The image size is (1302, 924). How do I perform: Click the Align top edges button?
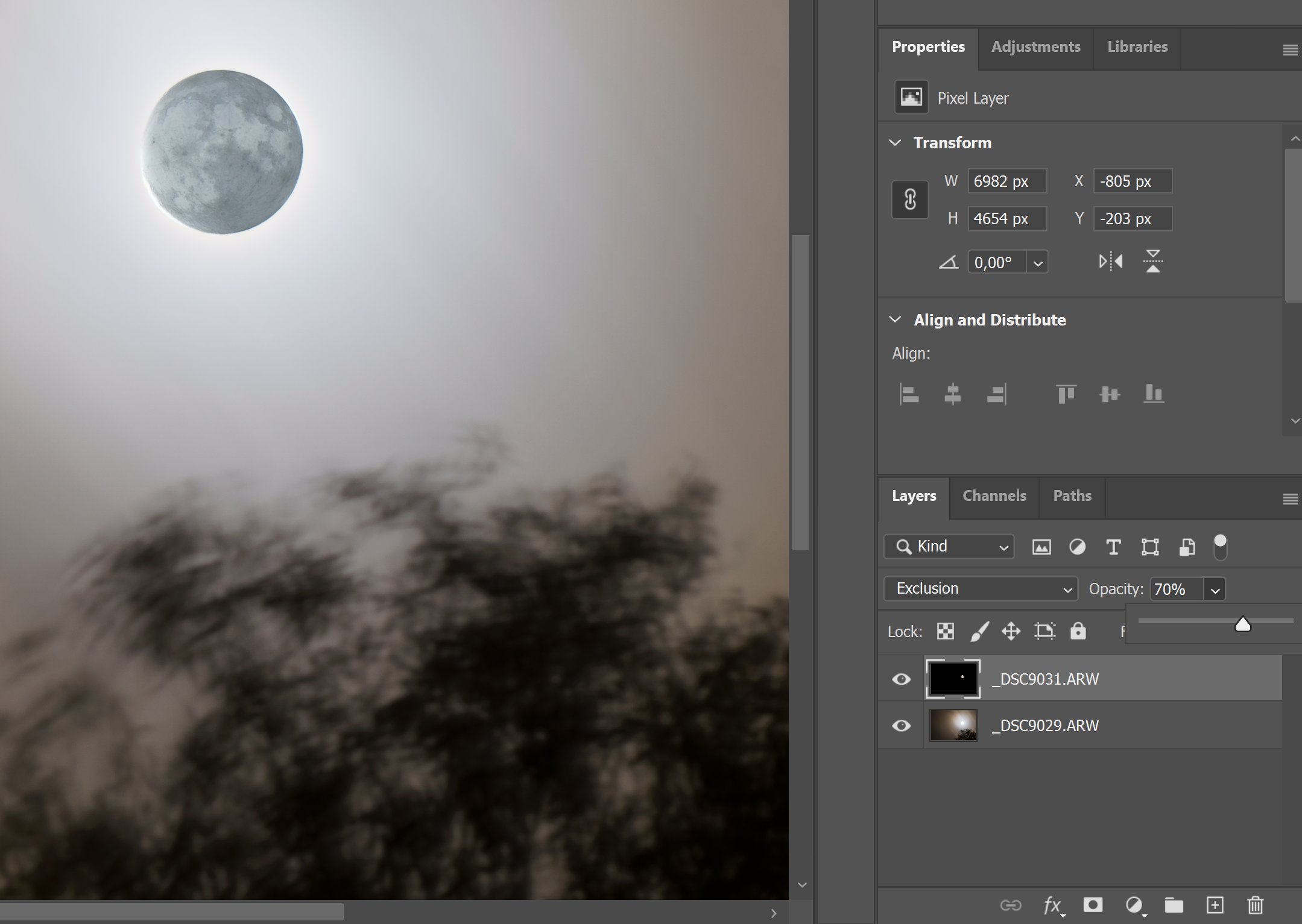pyautogui.click(x=1066, y=394)
